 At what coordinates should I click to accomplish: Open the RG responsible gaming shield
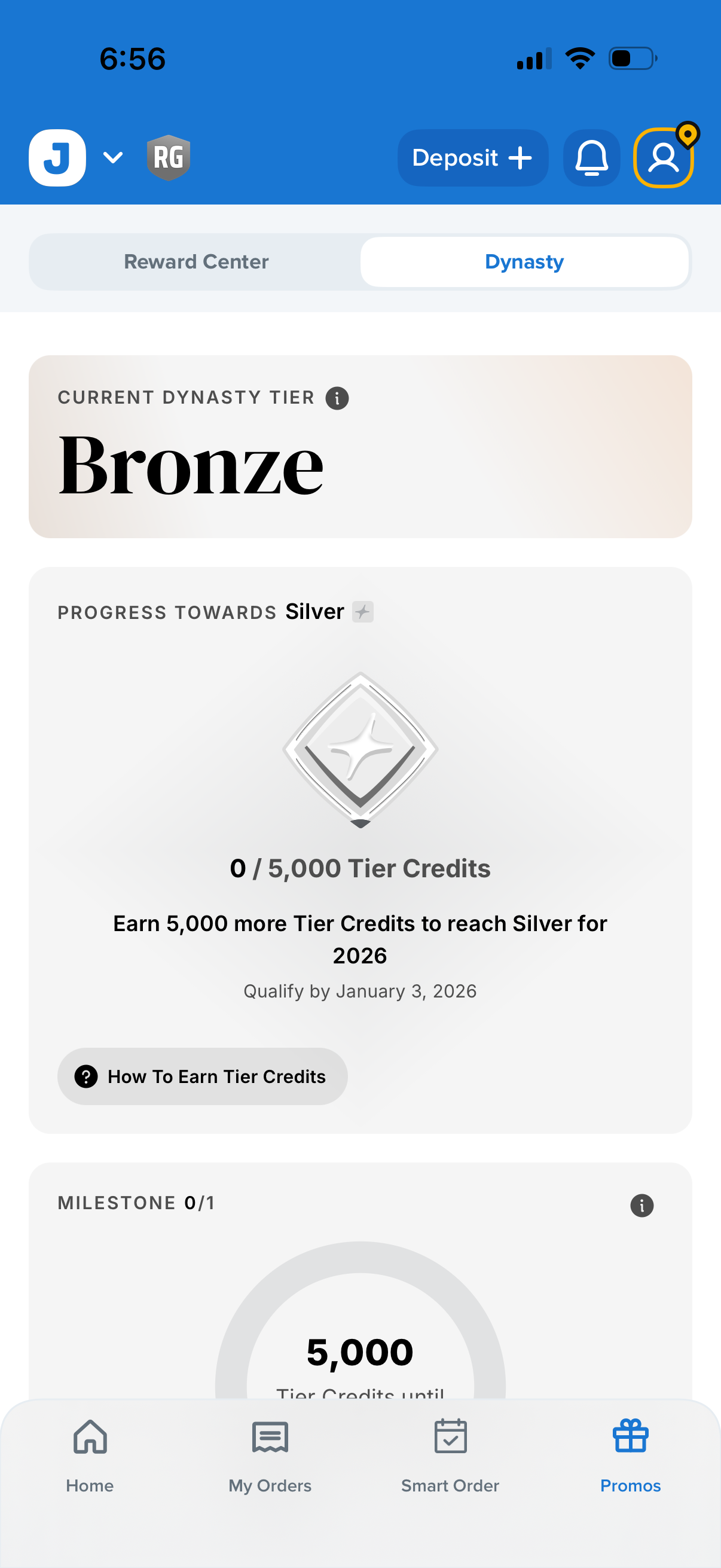[x=169, y=158]
